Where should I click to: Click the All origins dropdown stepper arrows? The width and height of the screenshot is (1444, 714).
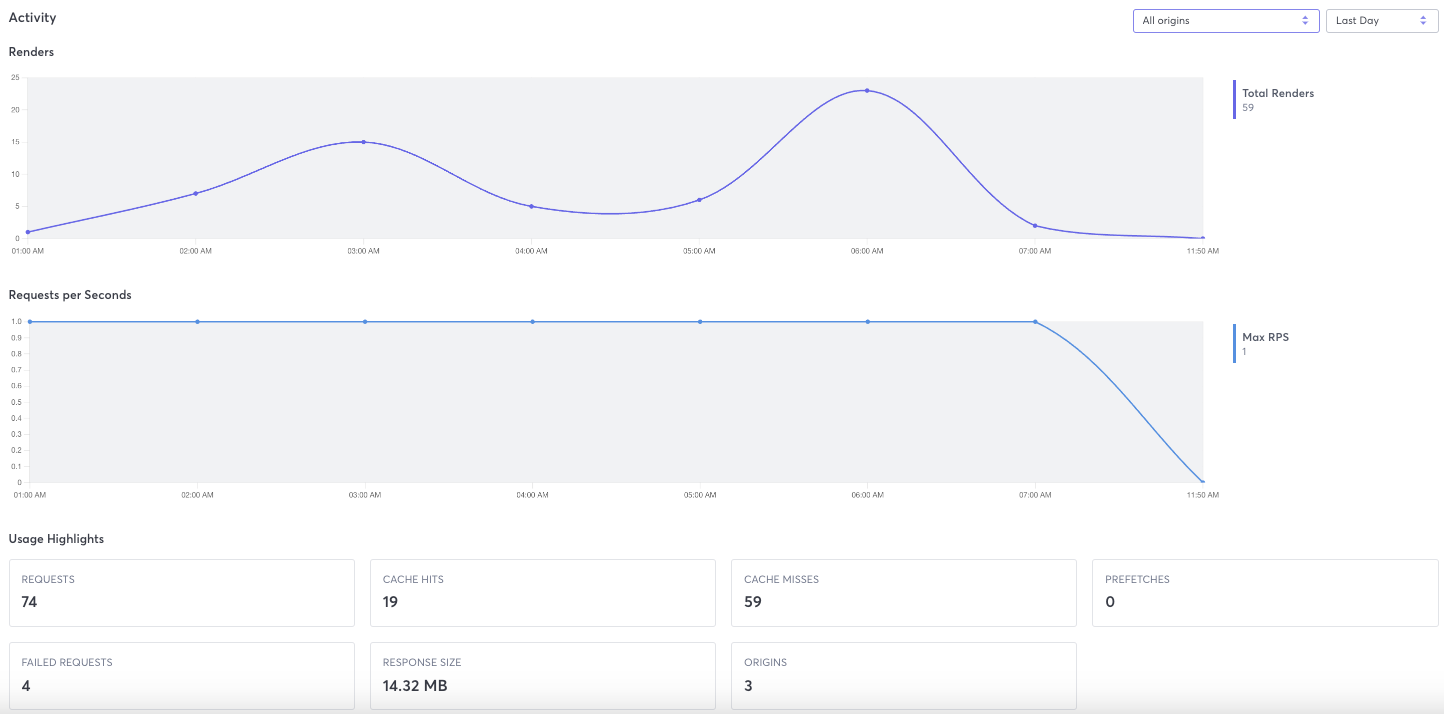[1305, 20]
